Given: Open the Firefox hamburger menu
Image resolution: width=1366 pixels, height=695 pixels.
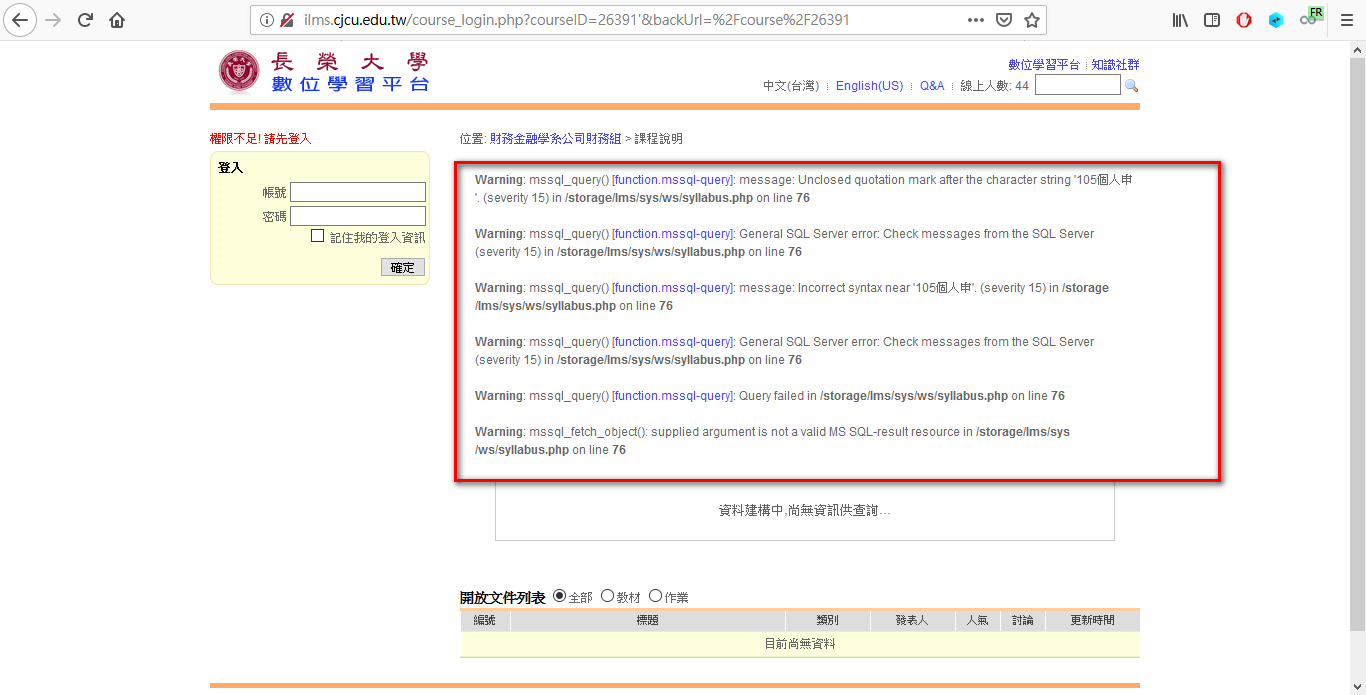Looking at the screenshot, I should coord(1346,20).
